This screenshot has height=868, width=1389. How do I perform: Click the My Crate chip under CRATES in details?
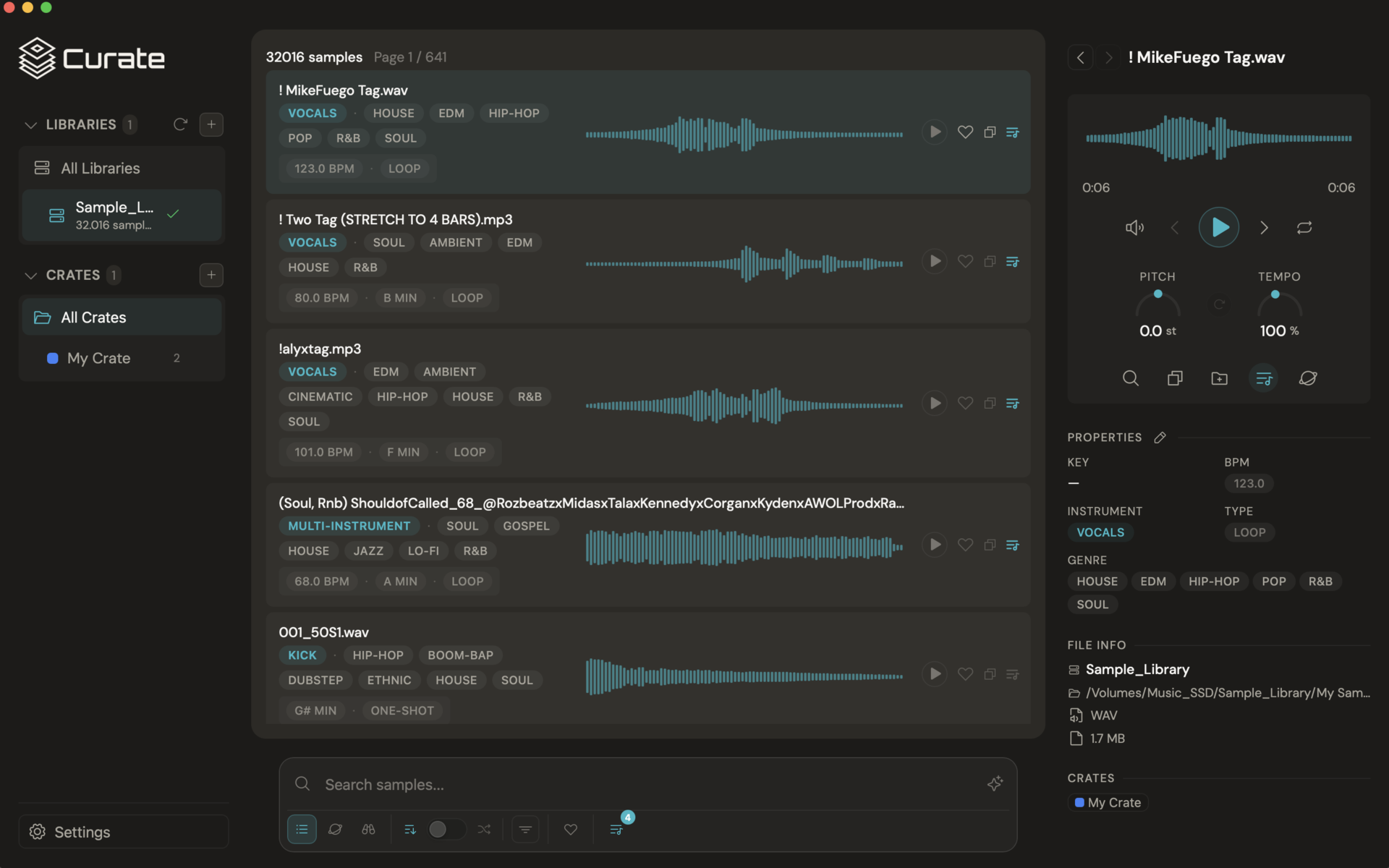click(1108, 803)
